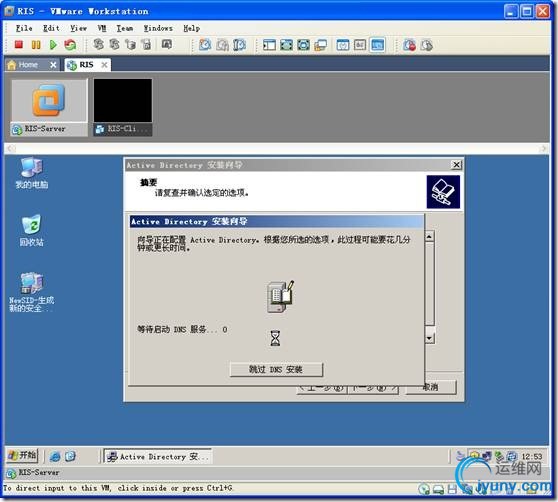
Task: Click the Quick Switch toolbar icon
Action: pos(303,45)
